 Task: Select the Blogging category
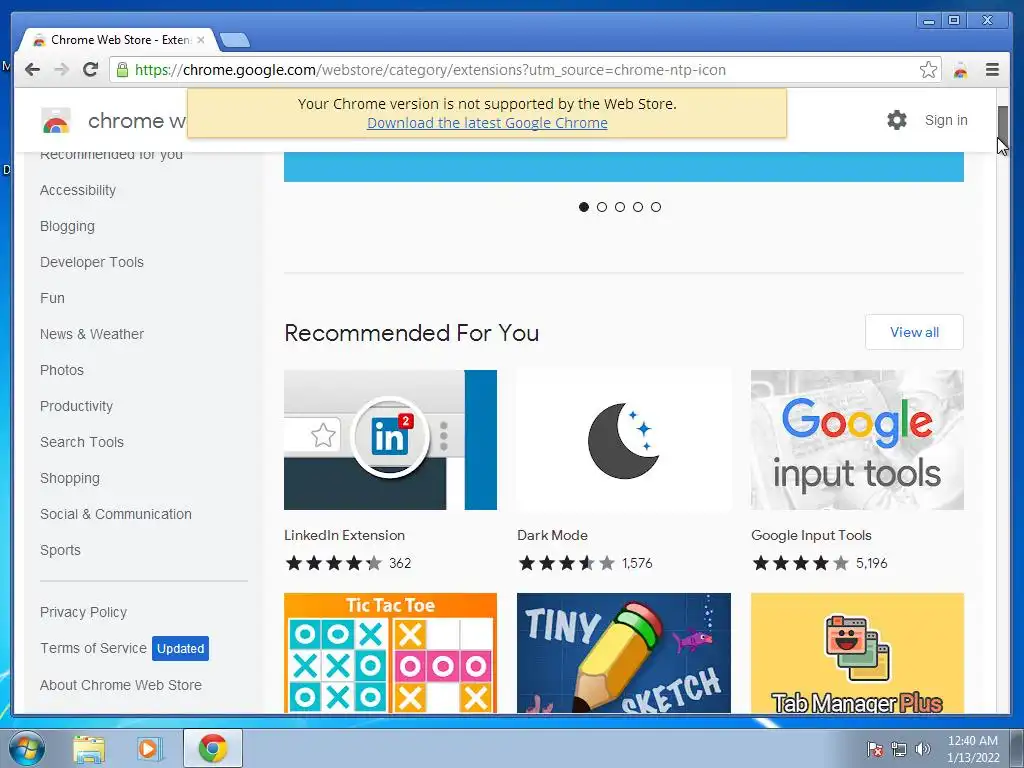click(67, 226)
